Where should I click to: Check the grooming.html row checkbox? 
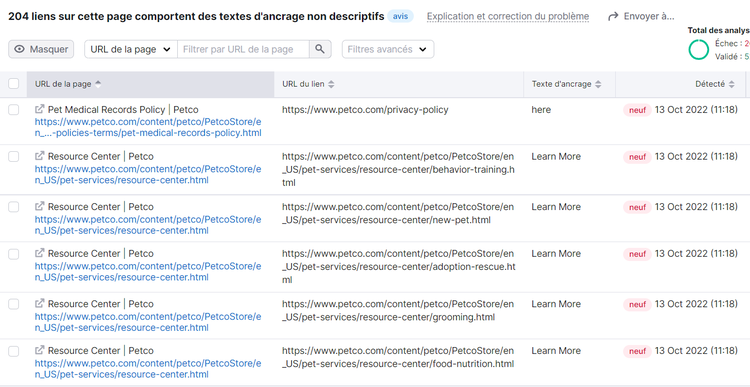pos(14,304)
